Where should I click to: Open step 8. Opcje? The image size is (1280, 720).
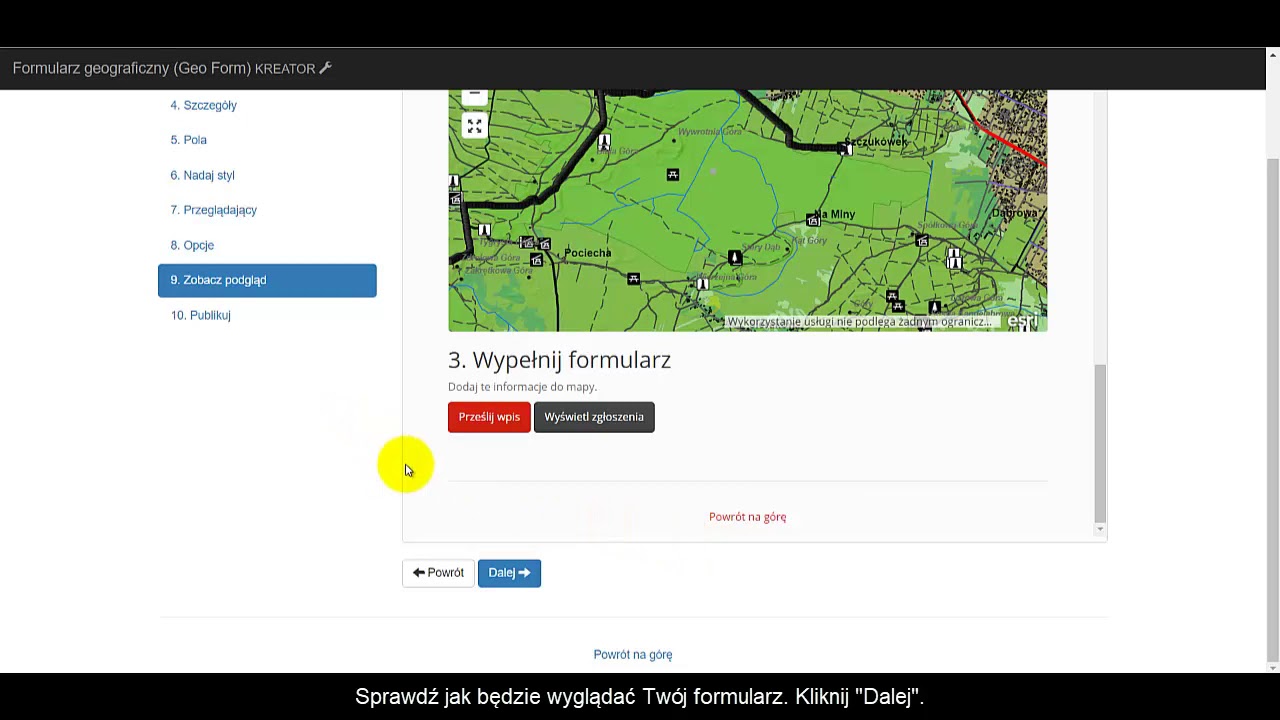tap(192, 245)
